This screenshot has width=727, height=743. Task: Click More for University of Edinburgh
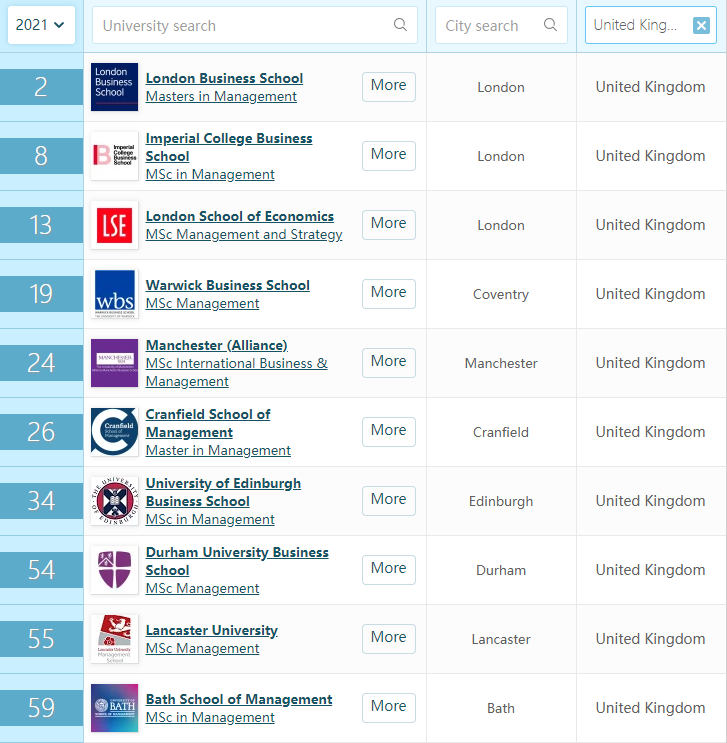point(389,501)
